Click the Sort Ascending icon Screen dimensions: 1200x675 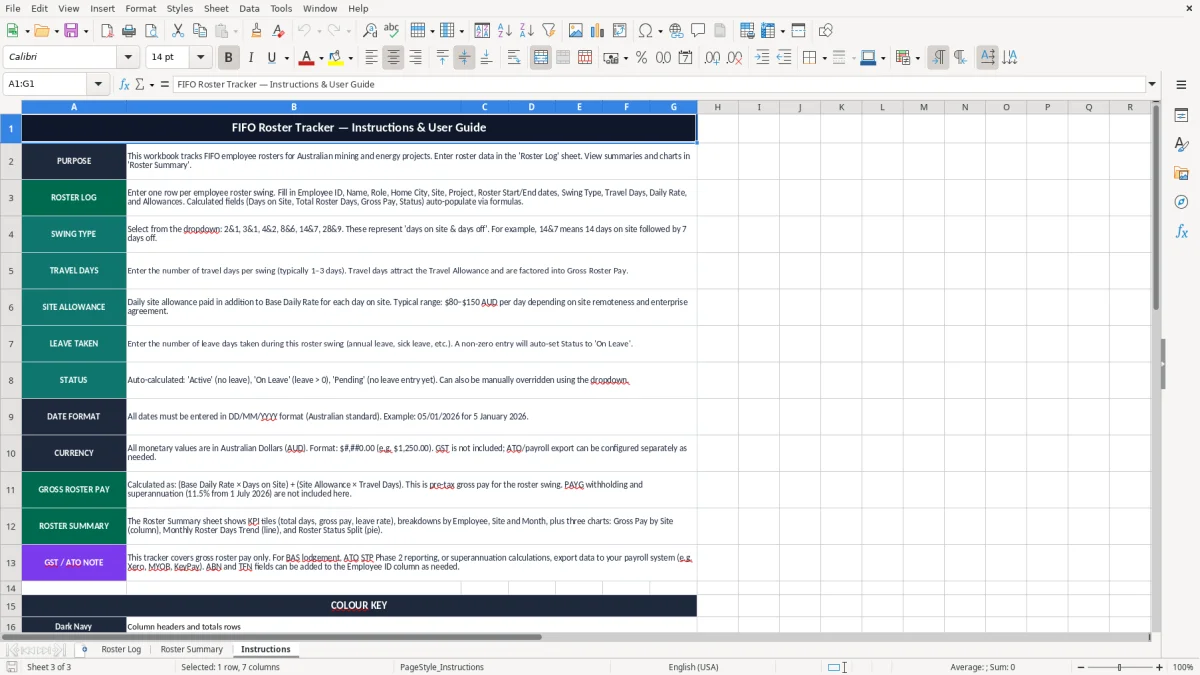pos(505,31)
